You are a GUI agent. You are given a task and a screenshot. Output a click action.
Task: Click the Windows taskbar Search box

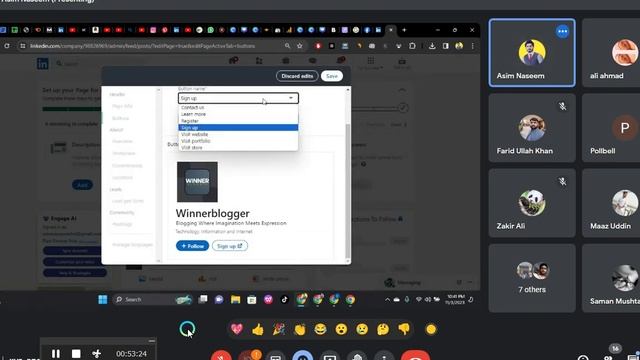(153, 300)
